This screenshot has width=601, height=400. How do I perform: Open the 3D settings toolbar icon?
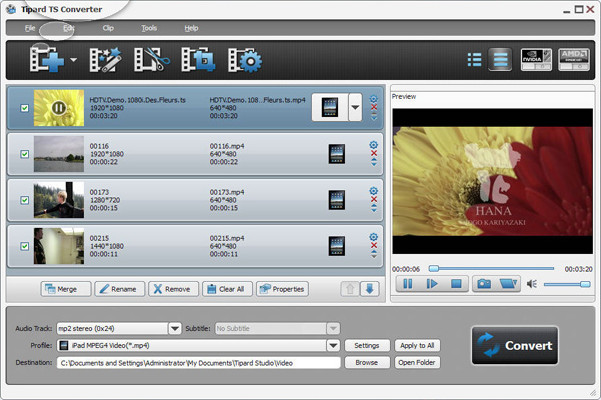tap(197, 61)
